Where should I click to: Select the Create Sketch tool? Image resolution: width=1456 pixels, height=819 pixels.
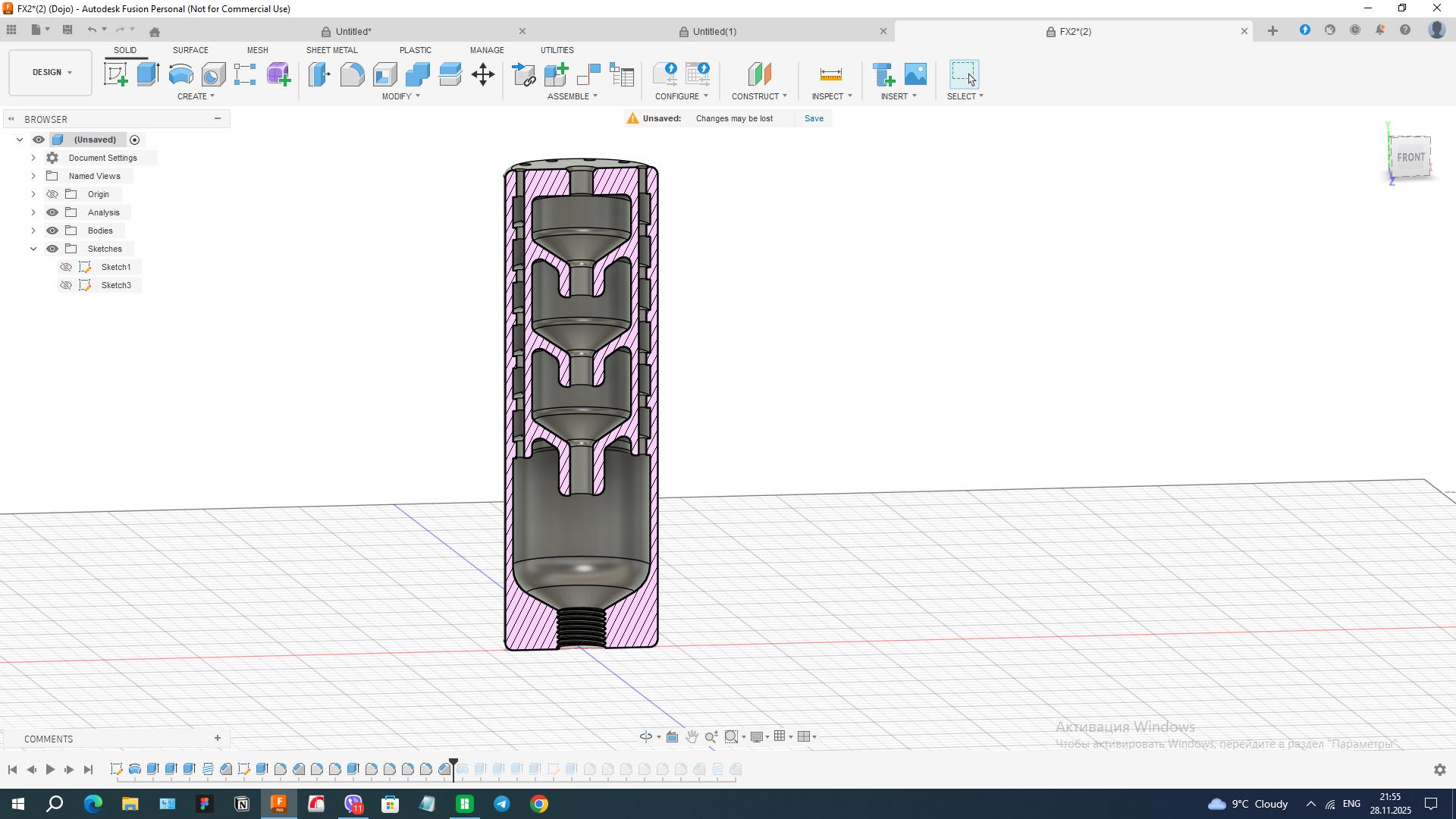pyautogui.click(x=115, y=74)
